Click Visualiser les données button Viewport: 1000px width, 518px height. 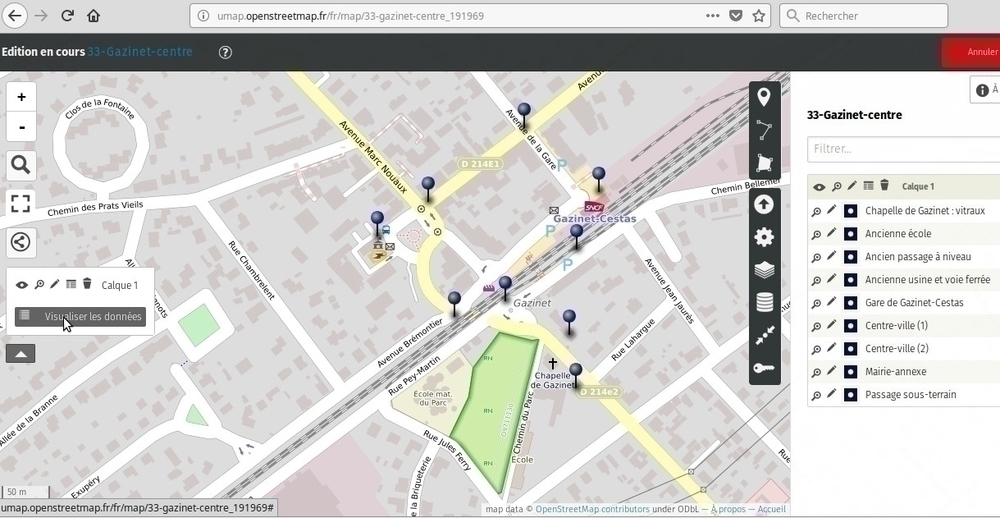(x=80, y=316)
